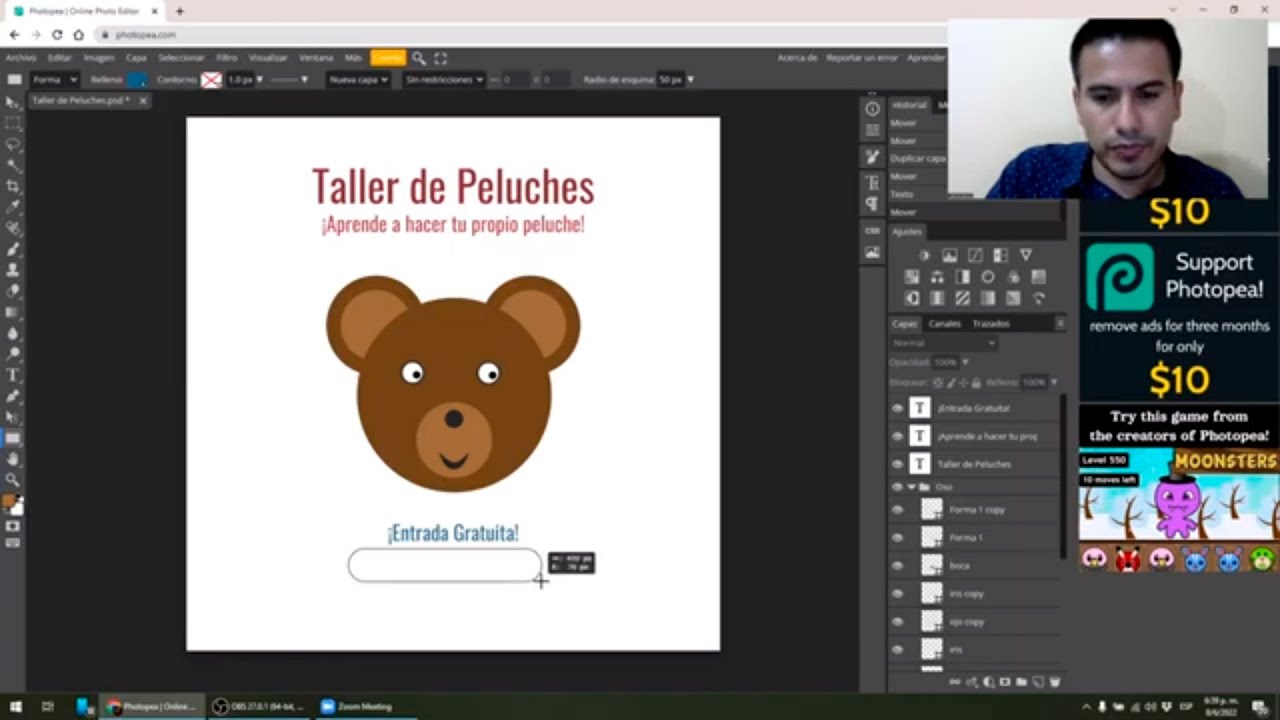Hide the iris copy layer

pyautogui.click(x=897, y=594)
